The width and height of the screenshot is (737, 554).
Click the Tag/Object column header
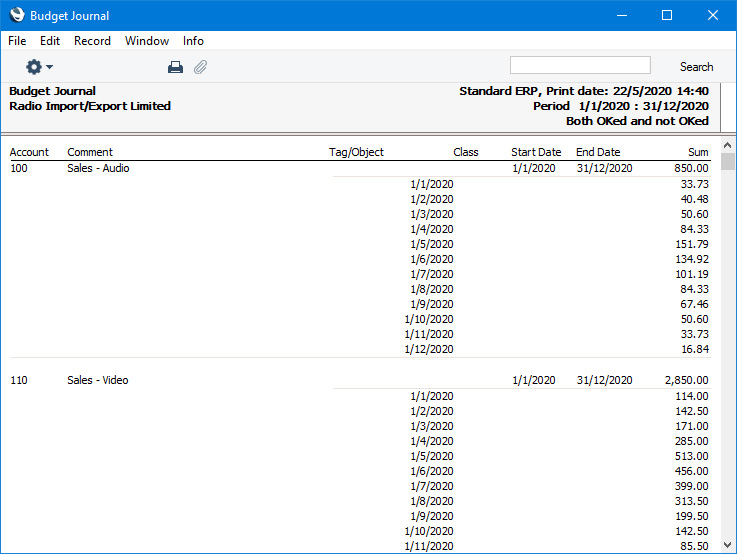click(x=356, y=152)
